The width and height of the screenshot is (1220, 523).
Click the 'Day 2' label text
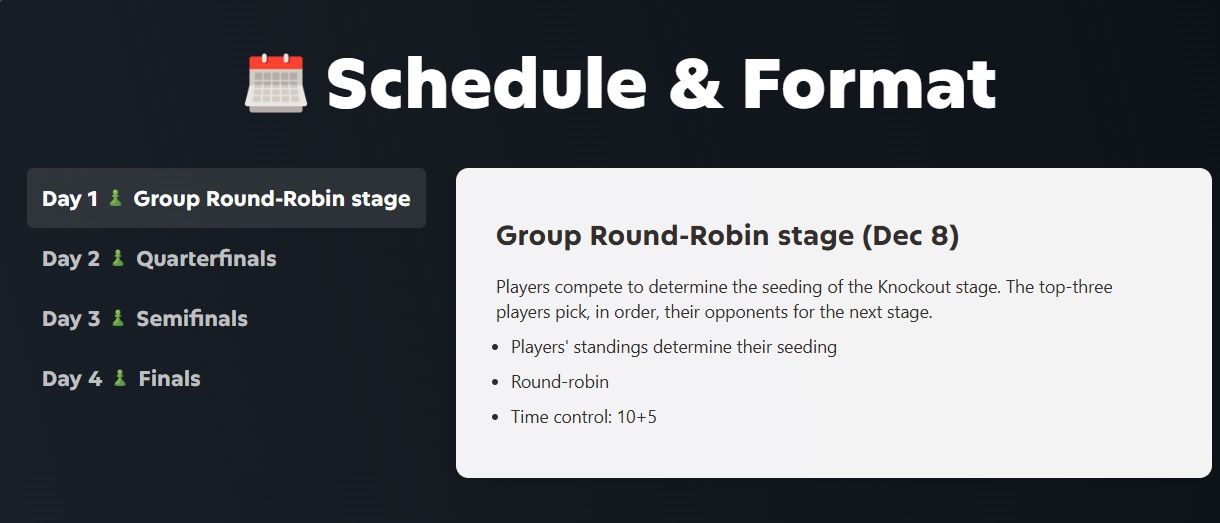(x=71, y=258)
